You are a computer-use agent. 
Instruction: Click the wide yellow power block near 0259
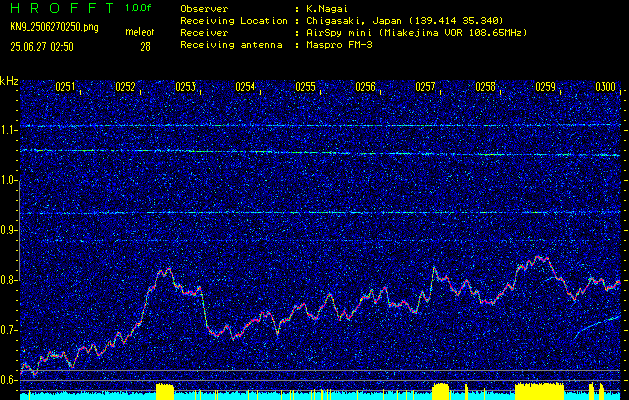(x=539, y=392)
